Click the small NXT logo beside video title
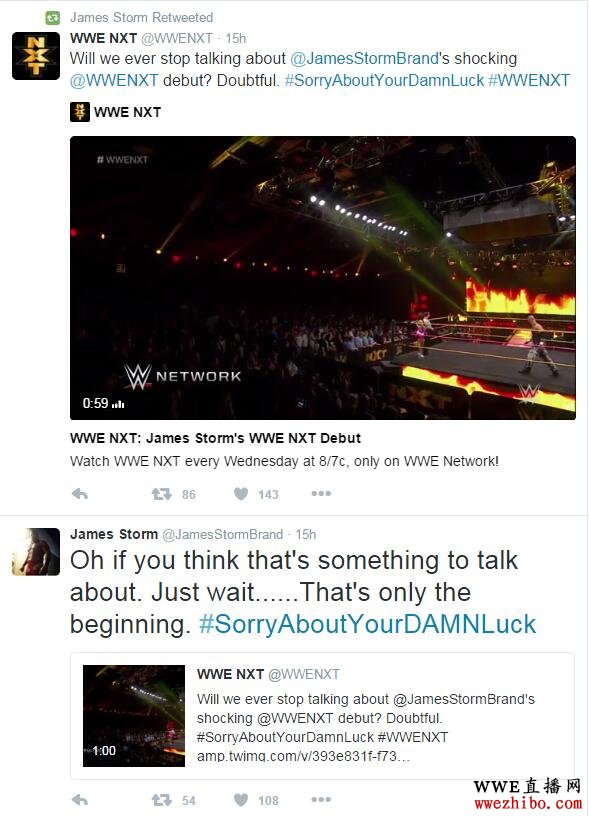Viewport: 589px width, 816px height. [x=80, y=112]
